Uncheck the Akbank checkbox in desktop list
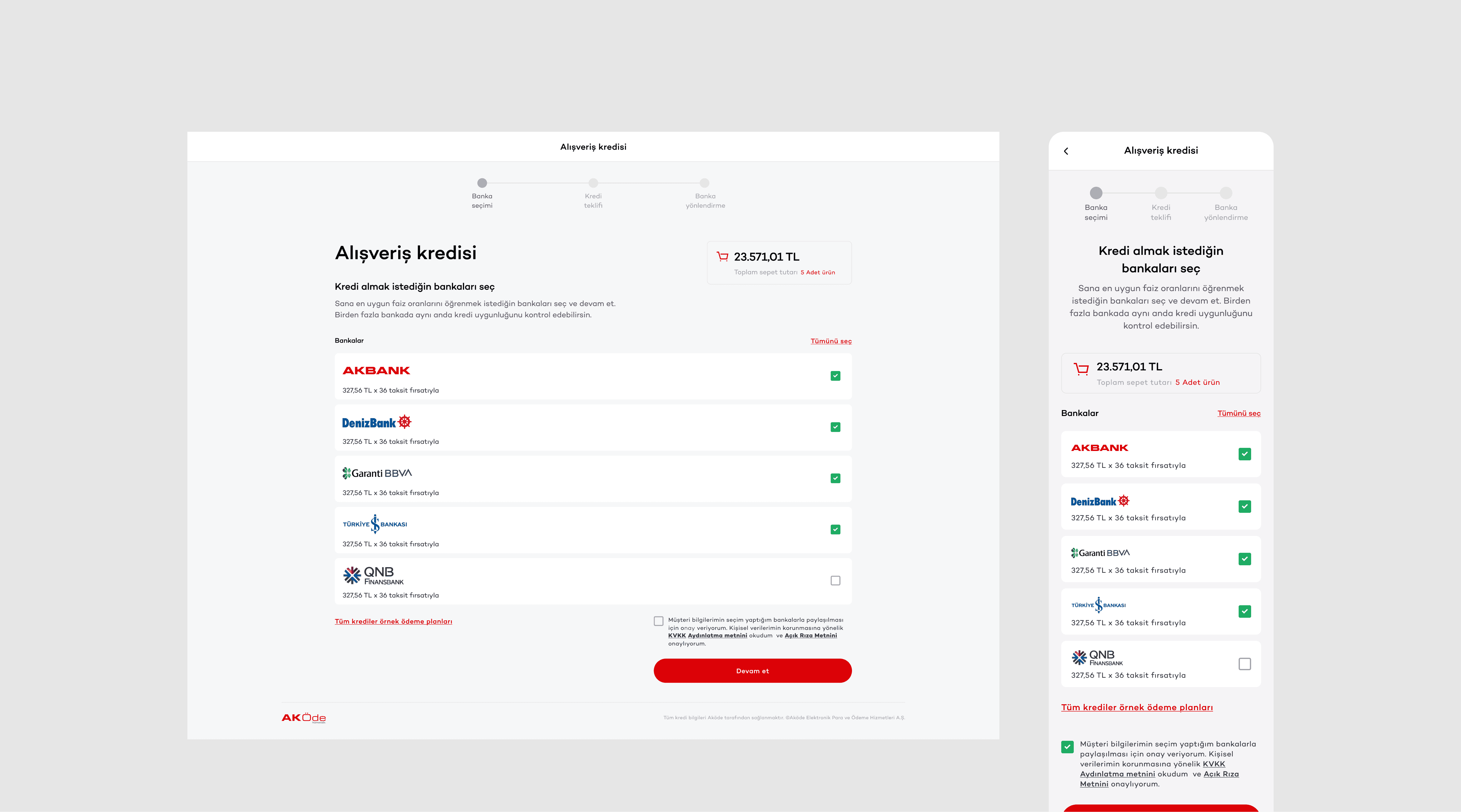The height and width of the screenshot is (812, 1461). click(x=835, y=376)
